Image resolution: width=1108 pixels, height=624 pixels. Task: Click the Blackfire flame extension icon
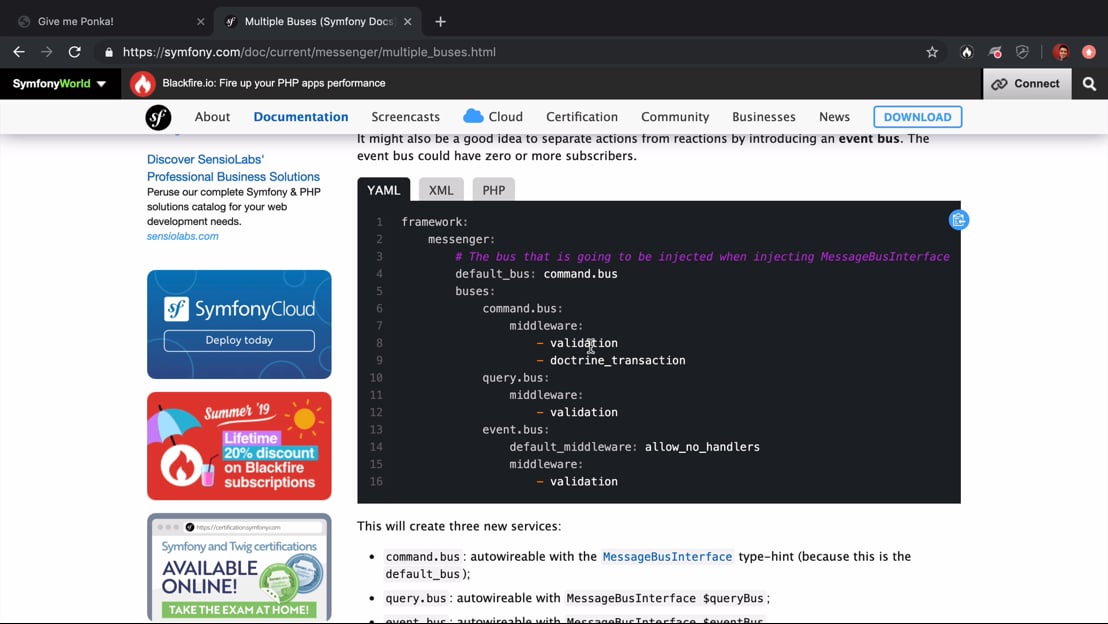(x=966, y=52)
